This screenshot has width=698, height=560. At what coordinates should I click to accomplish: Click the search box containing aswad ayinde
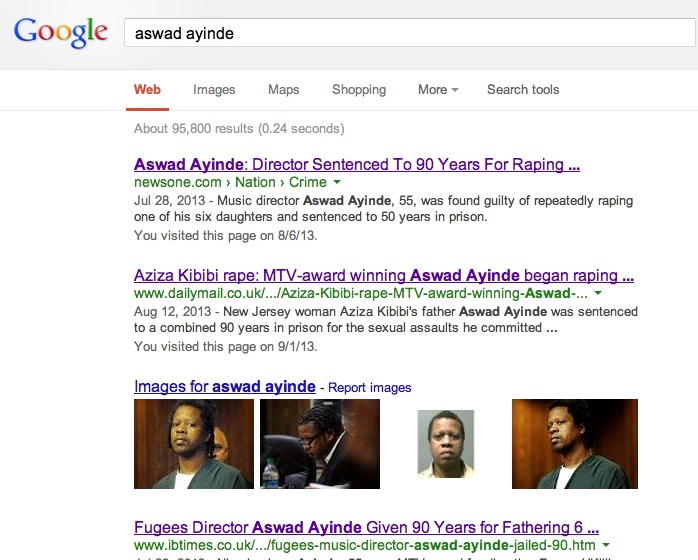[410, 33]
